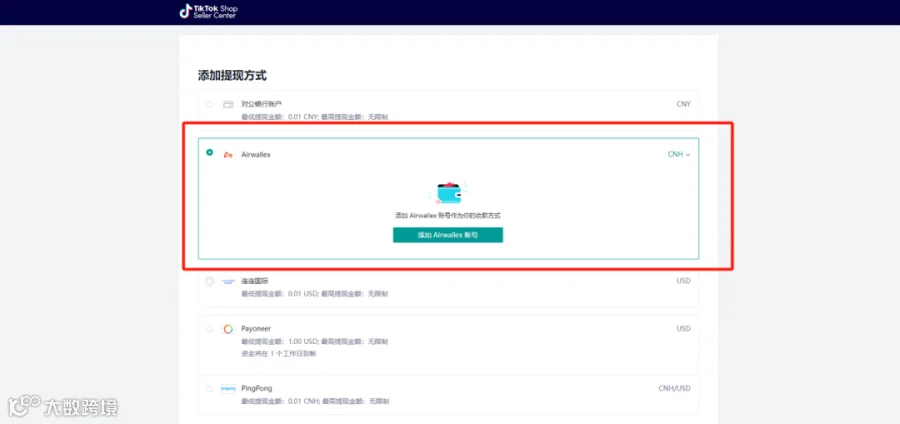The width and height of the screenshot is (900, 424).
Task: Click the Payoneer ring logo icon
Action: tap(228, 329)
